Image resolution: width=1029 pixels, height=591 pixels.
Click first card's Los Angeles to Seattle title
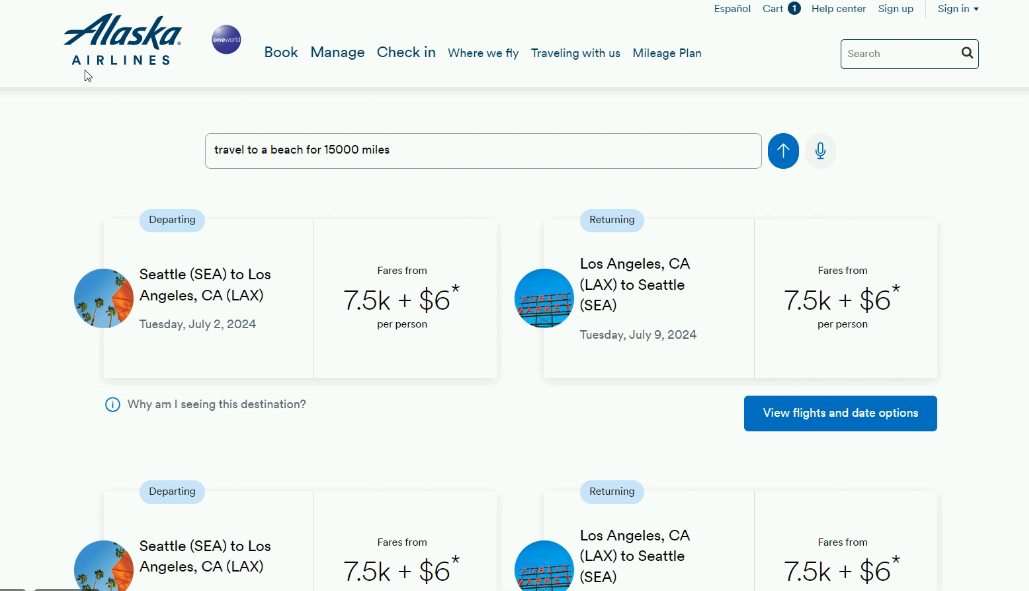[635, 284]
